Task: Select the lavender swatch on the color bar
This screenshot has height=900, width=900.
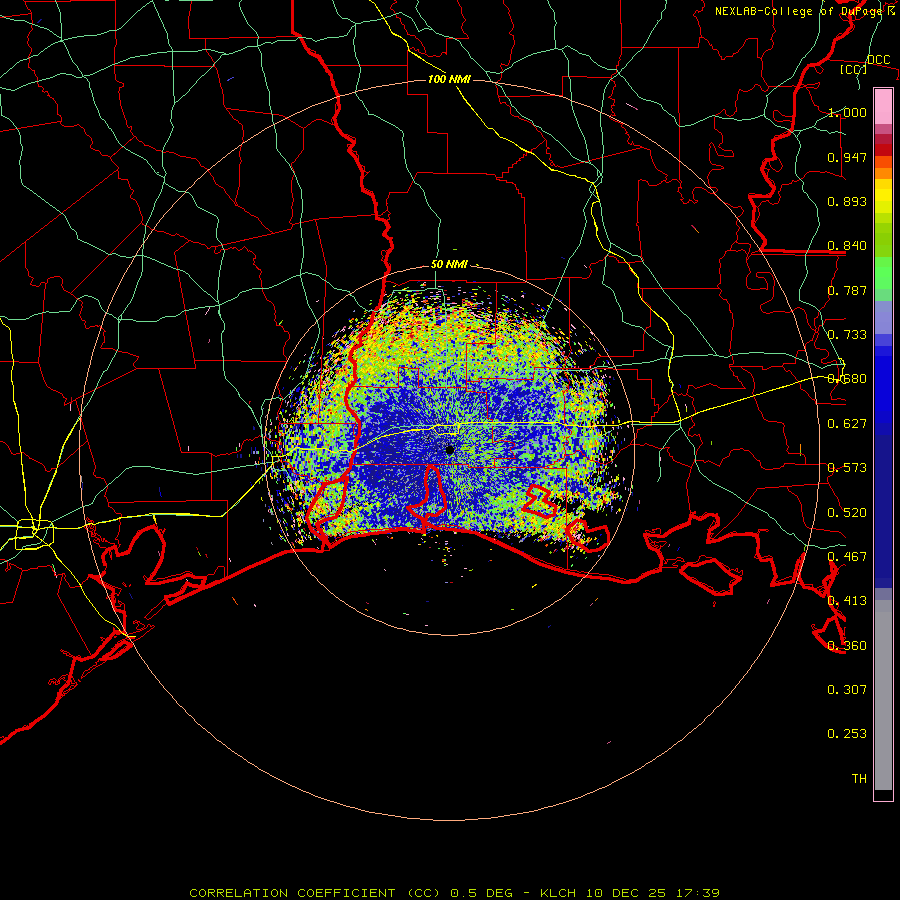Action: (883, 317)
